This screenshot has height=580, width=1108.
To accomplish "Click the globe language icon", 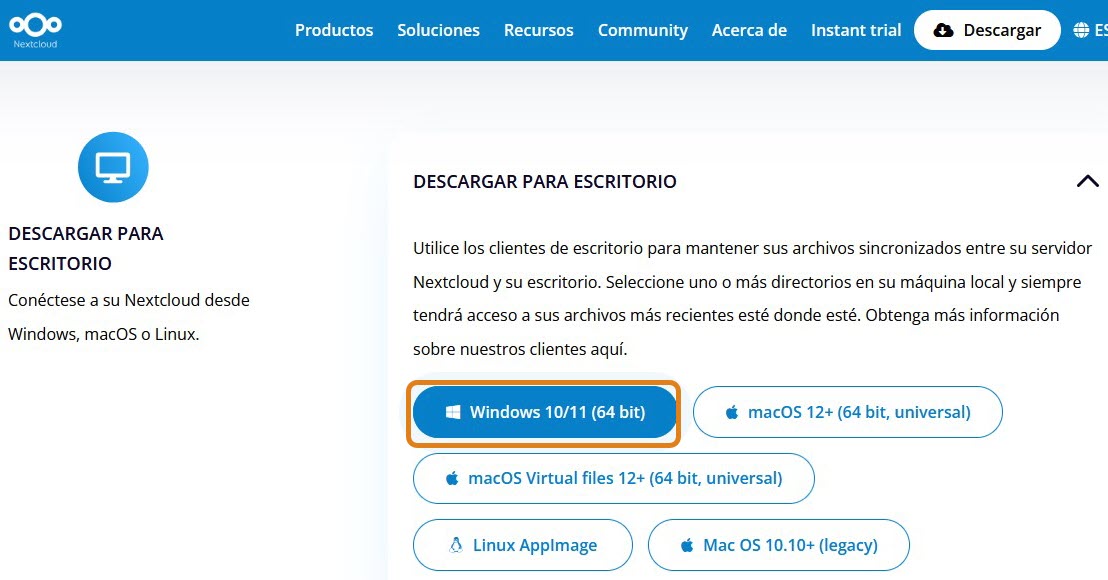I will tap(1081, 30).
